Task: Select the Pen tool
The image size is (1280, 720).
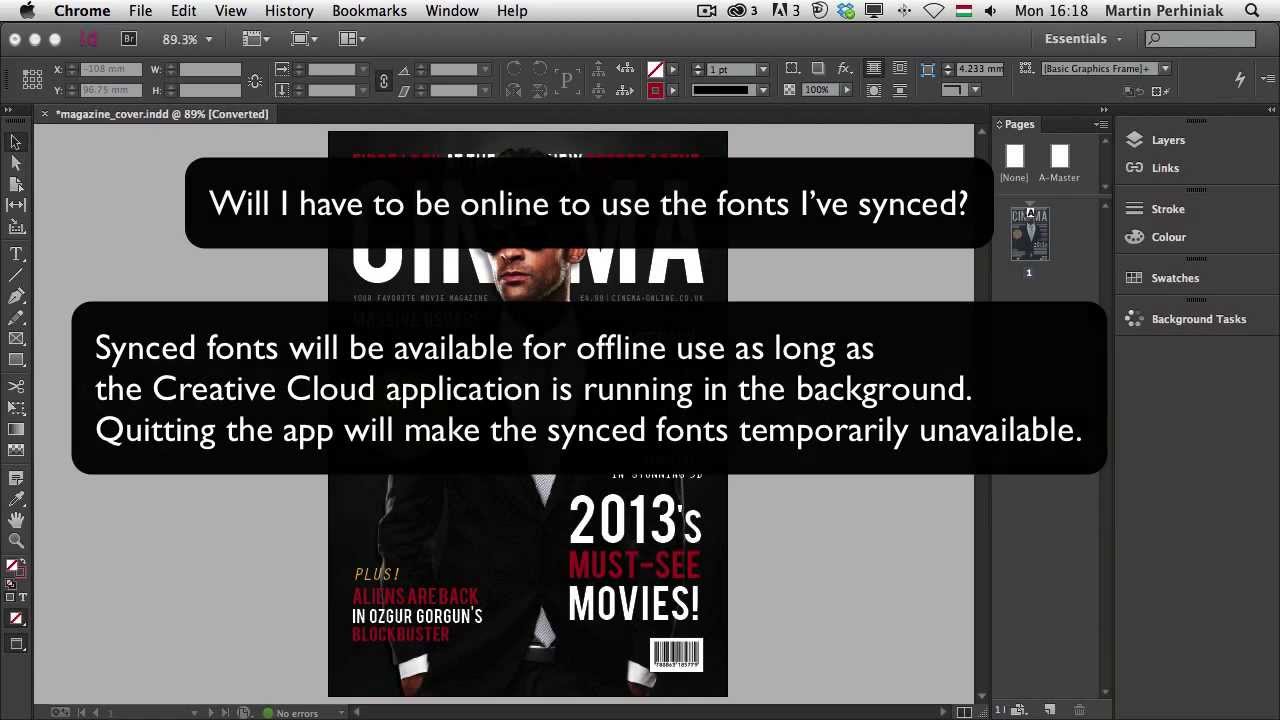Action: click(x=16, y=297)
